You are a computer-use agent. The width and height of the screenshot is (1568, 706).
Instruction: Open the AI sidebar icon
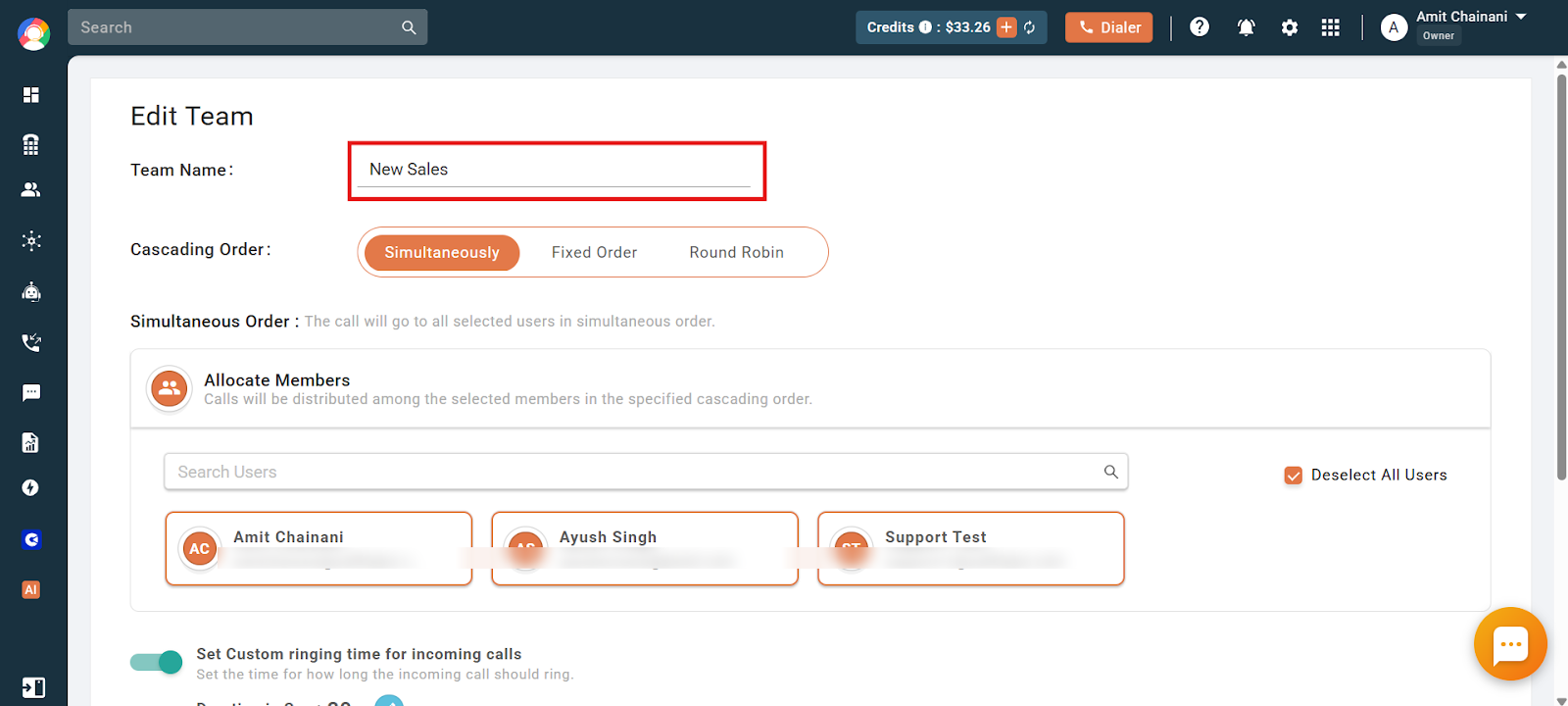click(31, 589)
